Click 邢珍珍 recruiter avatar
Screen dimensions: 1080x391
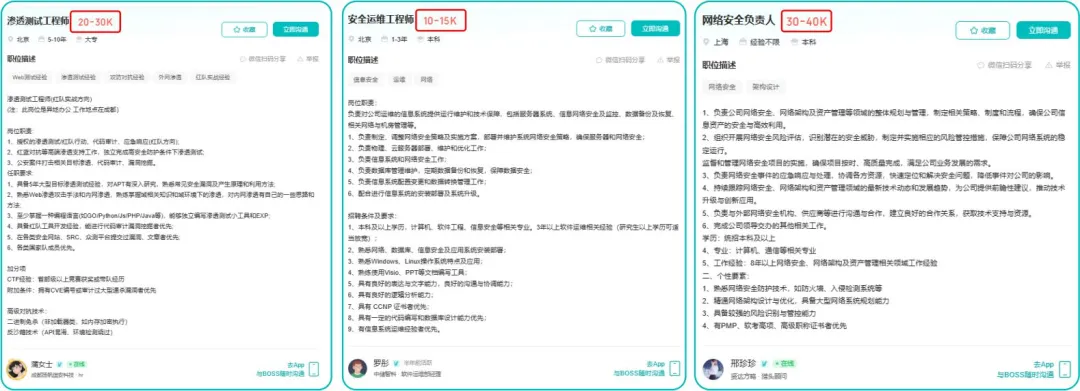(x=713, y=370)
